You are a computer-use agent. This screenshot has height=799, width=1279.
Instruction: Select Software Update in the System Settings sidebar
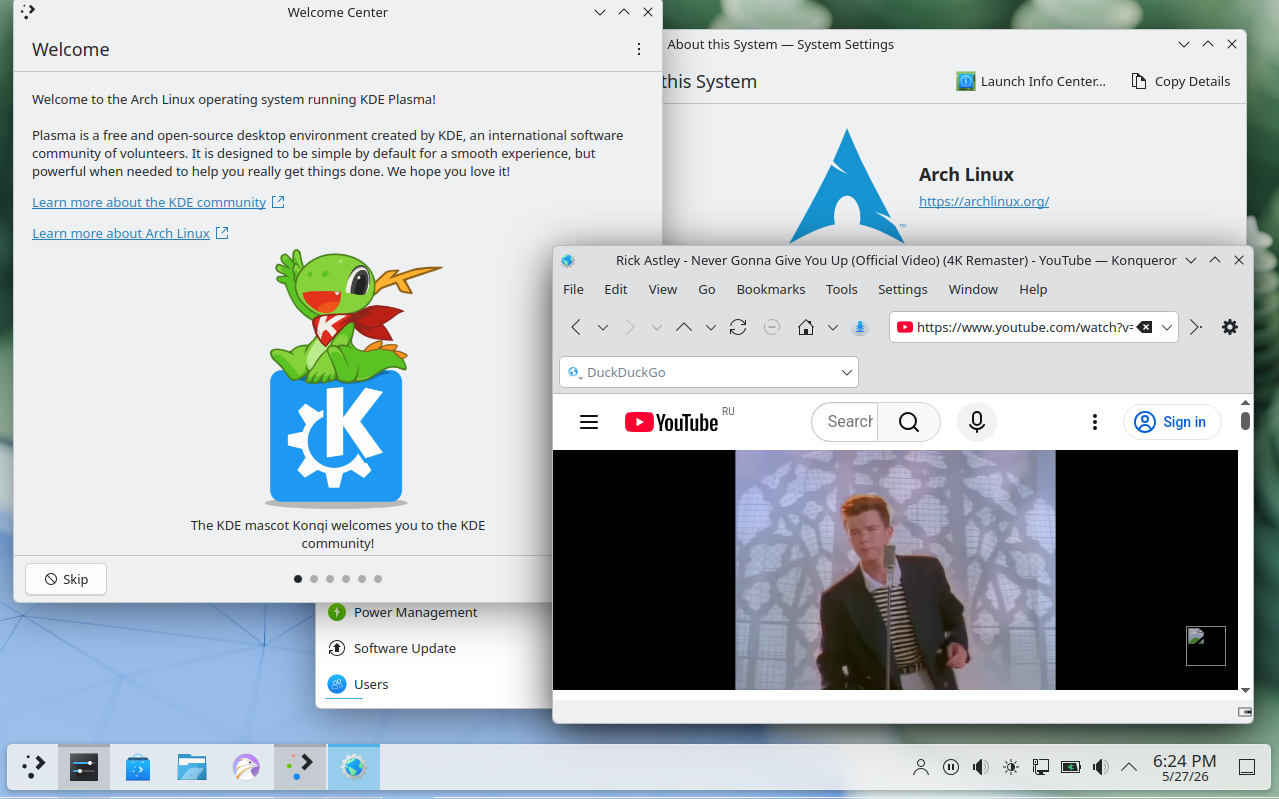coord(405,648)
